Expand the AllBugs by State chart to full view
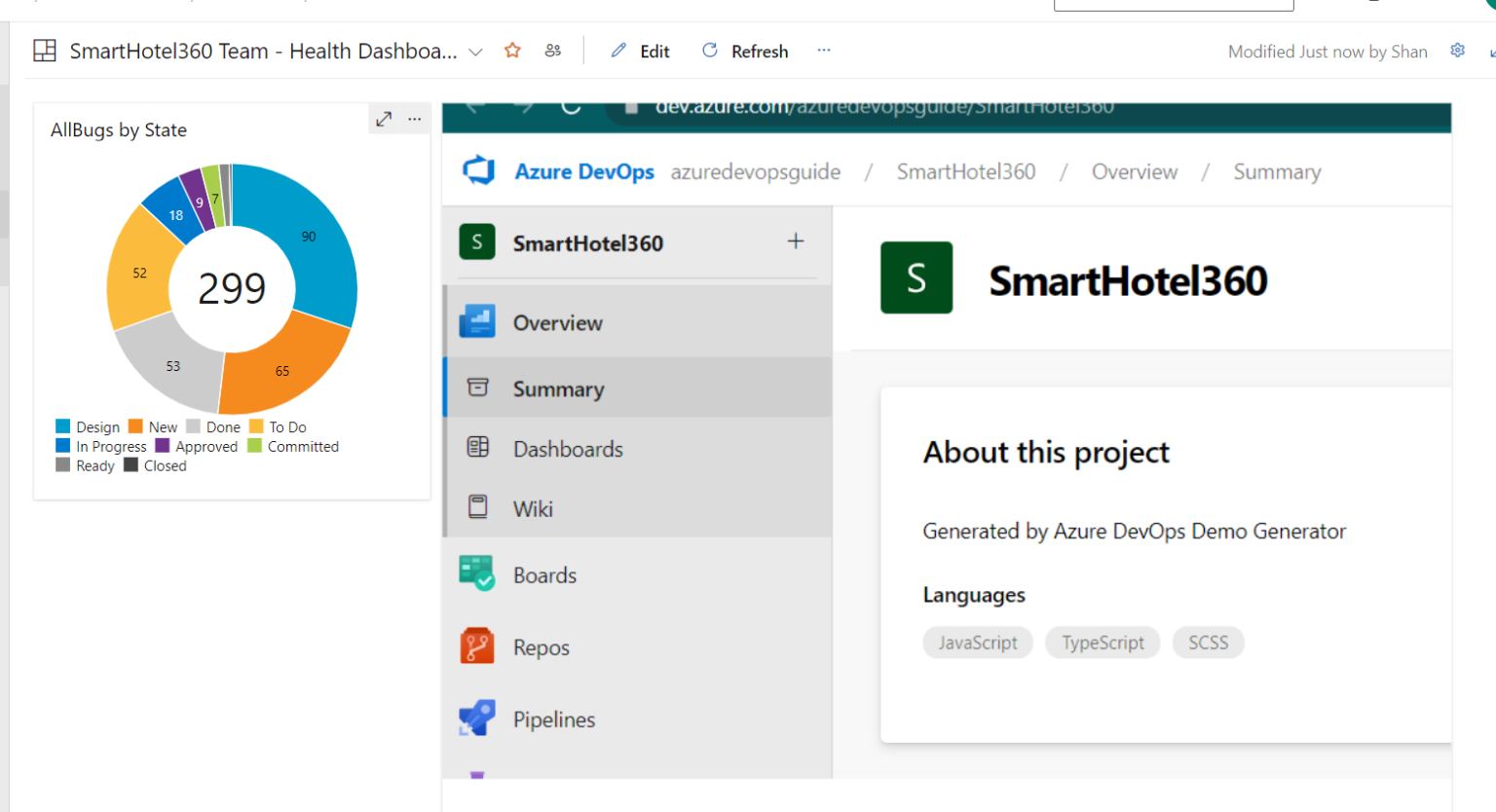The height and width of the screenshot is (812, 1496). [x=384, y=119]
